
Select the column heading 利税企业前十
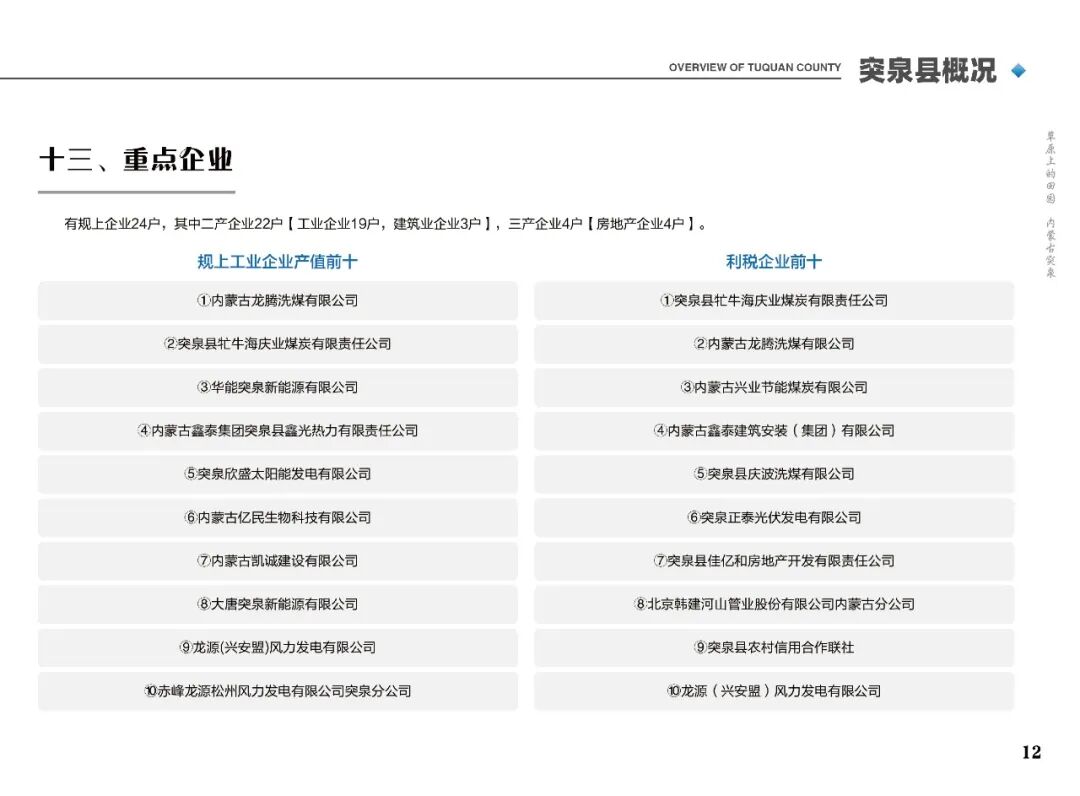[x=773, y=262]
